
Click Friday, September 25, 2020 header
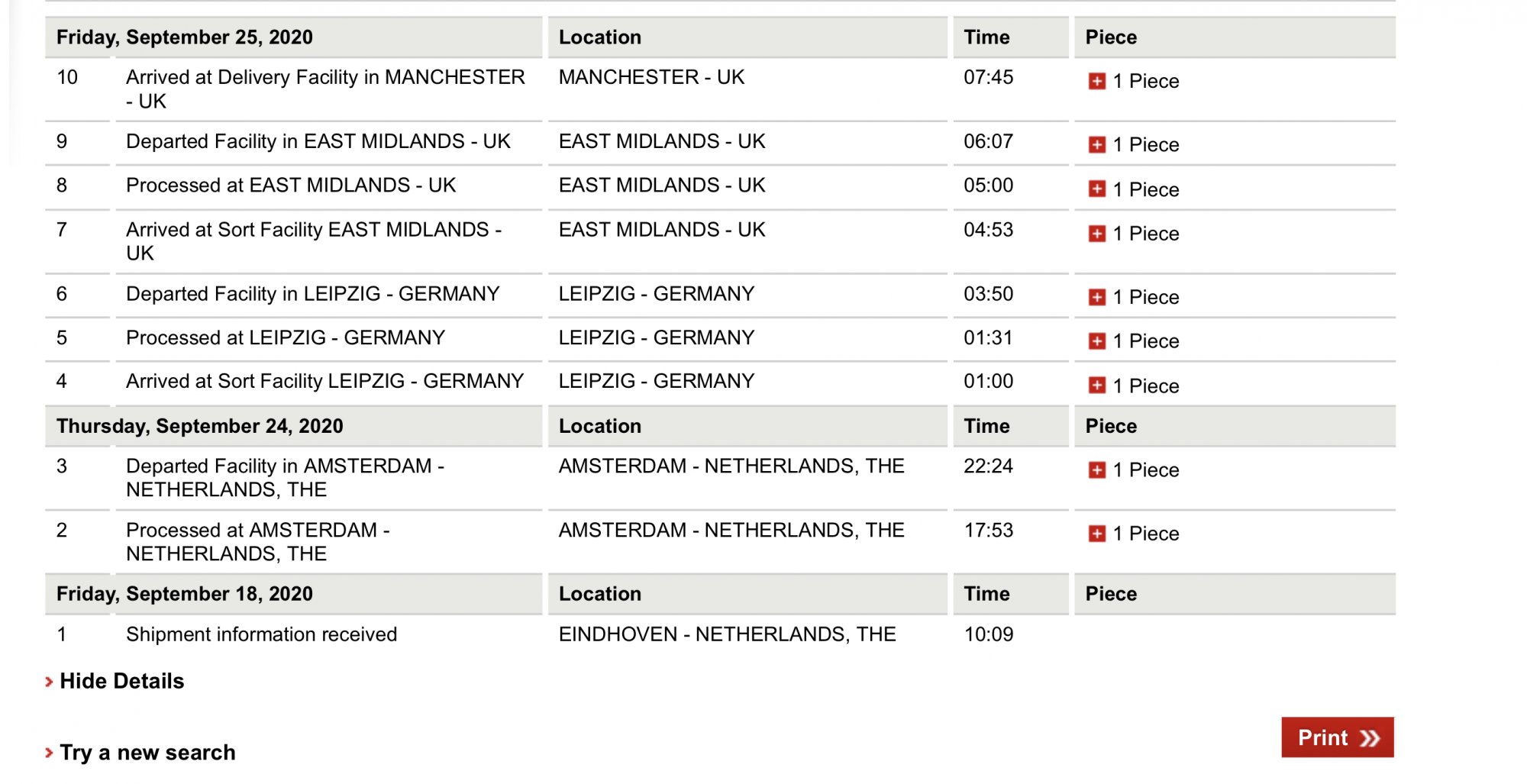click(184, 37)
